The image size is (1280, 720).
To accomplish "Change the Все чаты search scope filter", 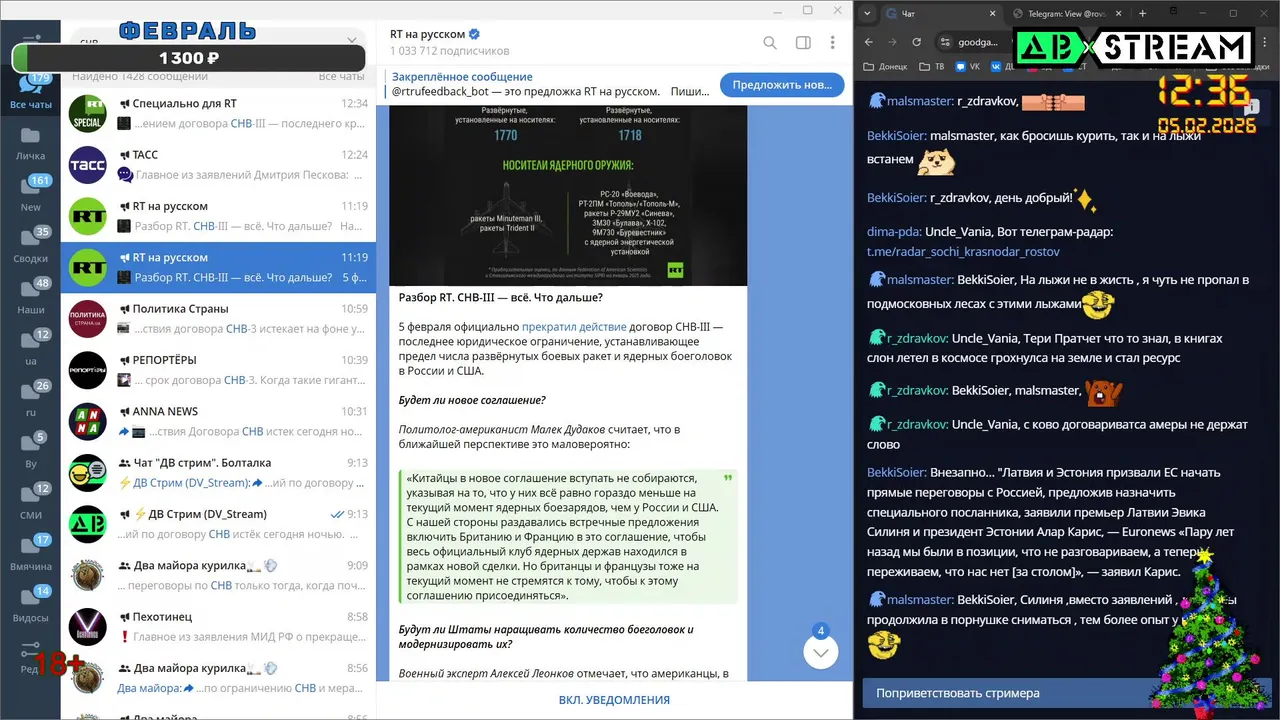I will point(341,76).
